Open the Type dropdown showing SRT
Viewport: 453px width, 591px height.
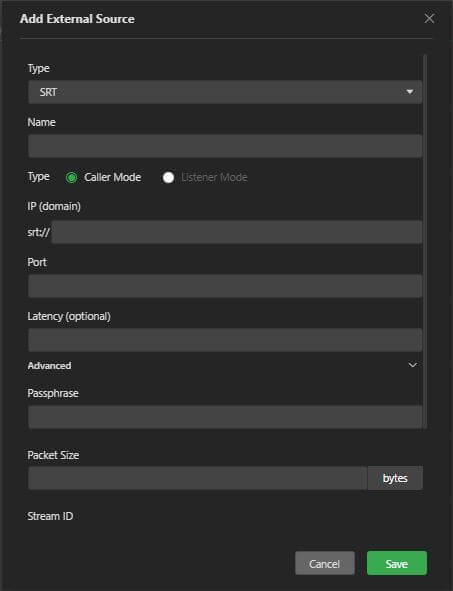pyautogui.click(x=225, y=92)
